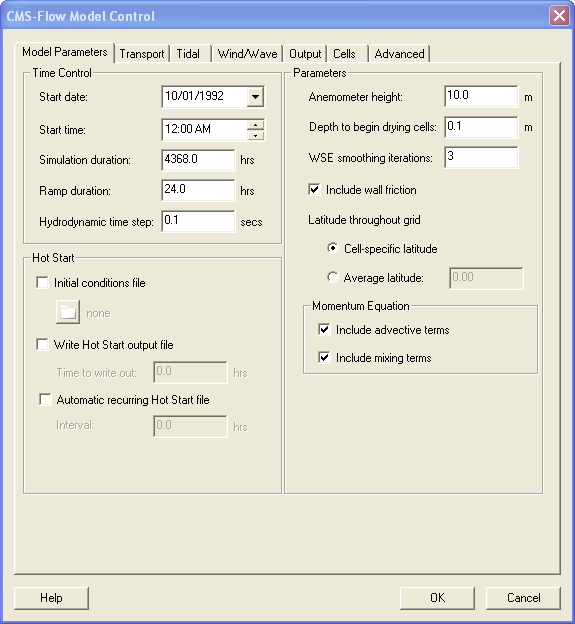Click the 'Latitude throughout grid' label
Image resolution: width=575 pixels, height=624 pixels.
[364, 220]
